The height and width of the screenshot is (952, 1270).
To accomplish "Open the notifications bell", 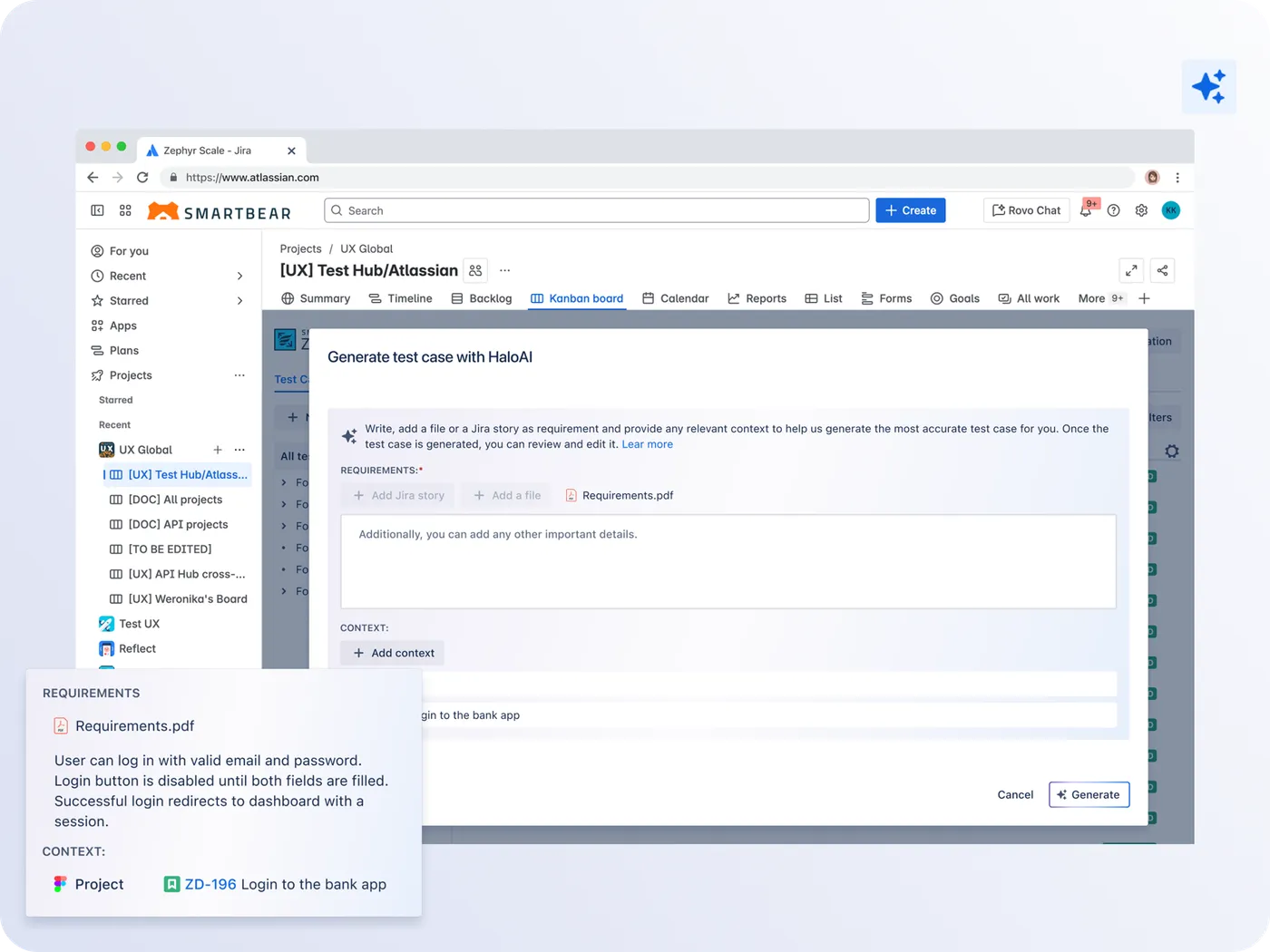I will tap(1086, 210).
